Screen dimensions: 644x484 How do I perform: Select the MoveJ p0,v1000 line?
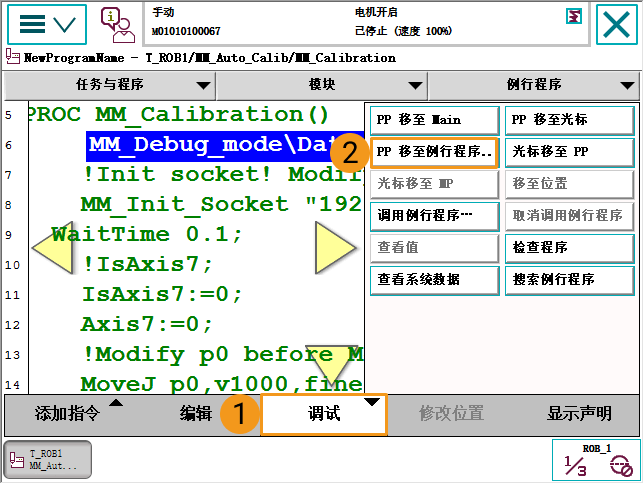coord(221,384)
